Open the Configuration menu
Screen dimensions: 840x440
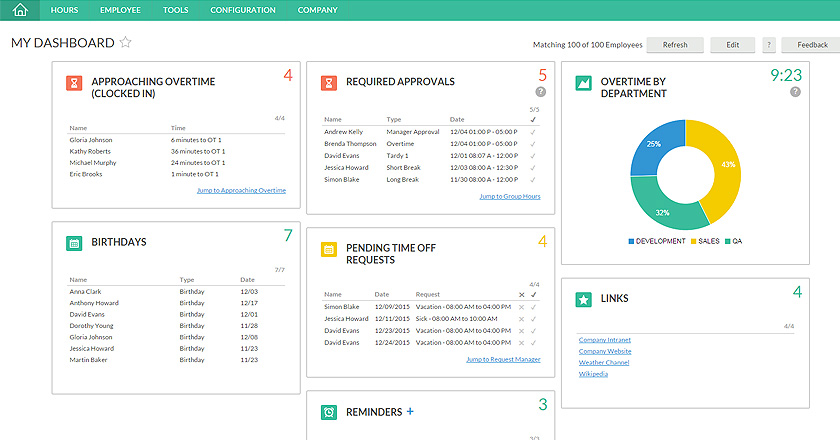[243, 10]
